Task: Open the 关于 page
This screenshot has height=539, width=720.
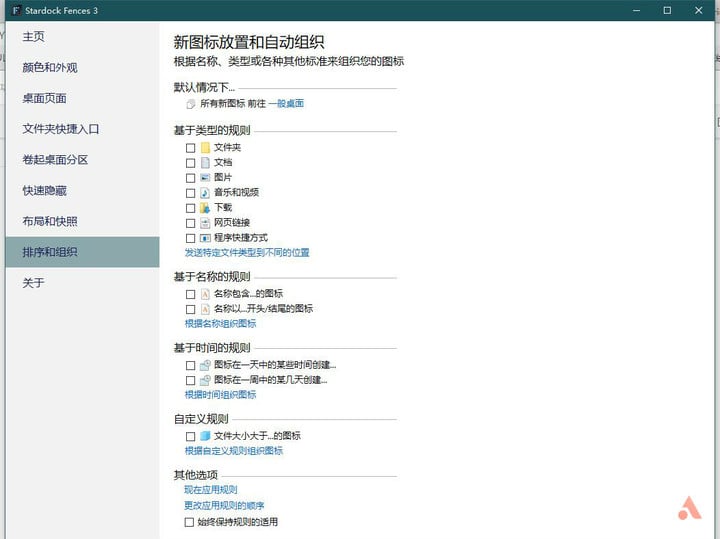Action: (83, 283)
